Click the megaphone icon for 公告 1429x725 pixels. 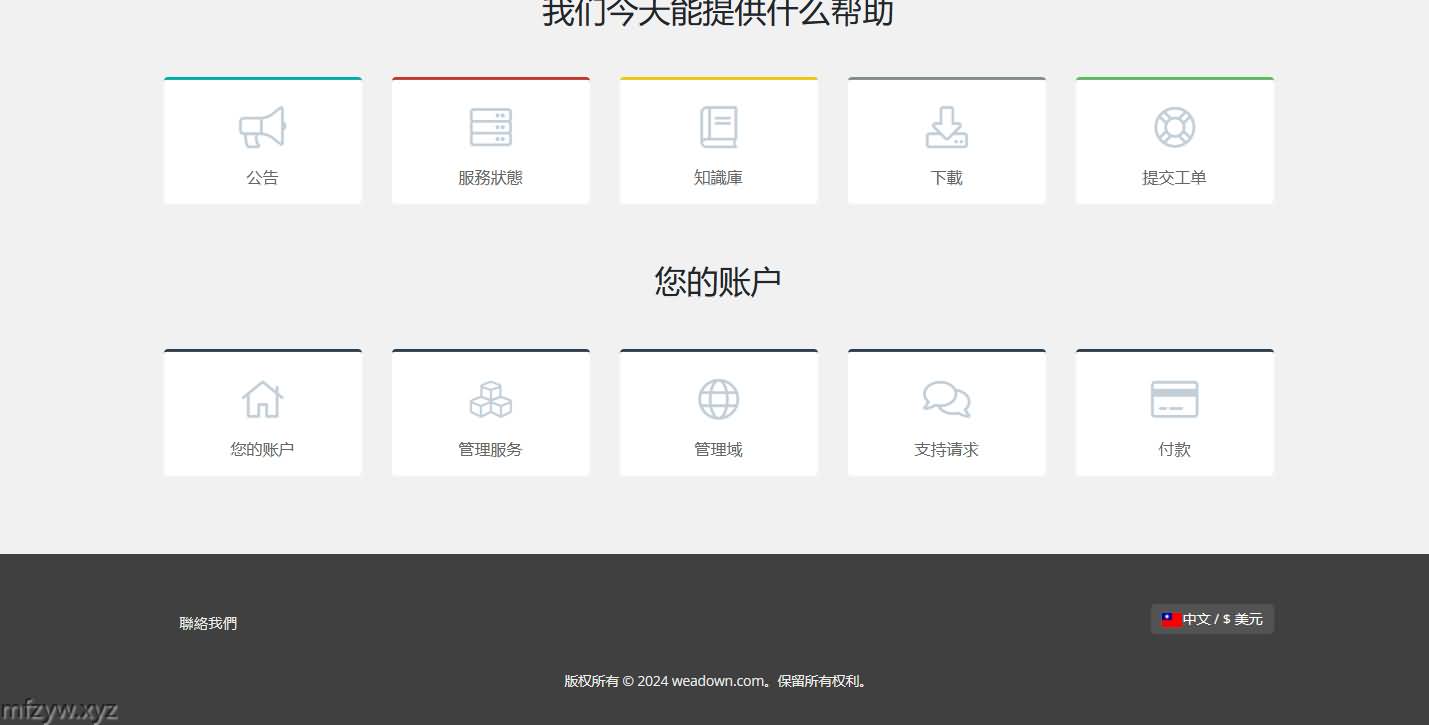(262, 128)
